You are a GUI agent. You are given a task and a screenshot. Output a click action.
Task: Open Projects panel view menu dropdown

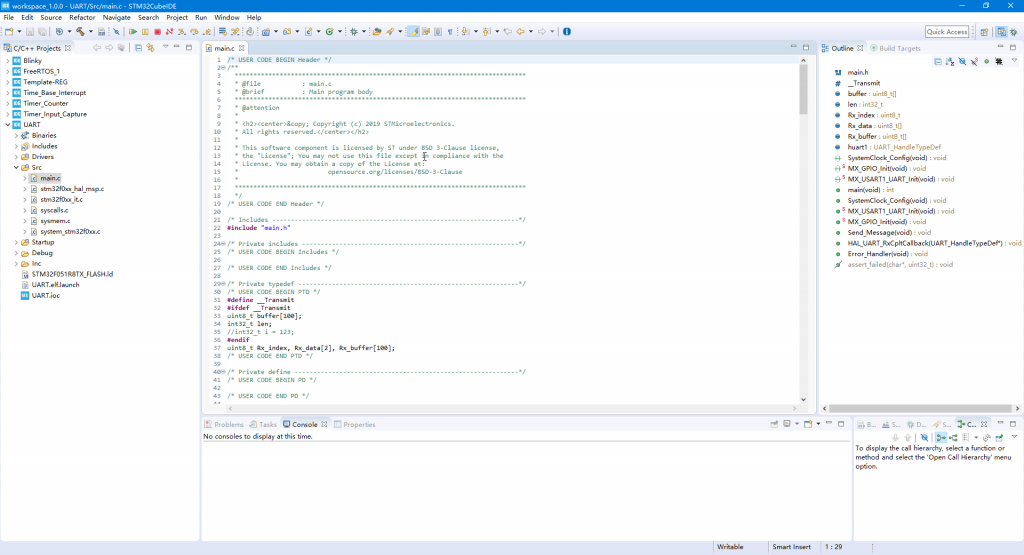[x=165, y=47]
